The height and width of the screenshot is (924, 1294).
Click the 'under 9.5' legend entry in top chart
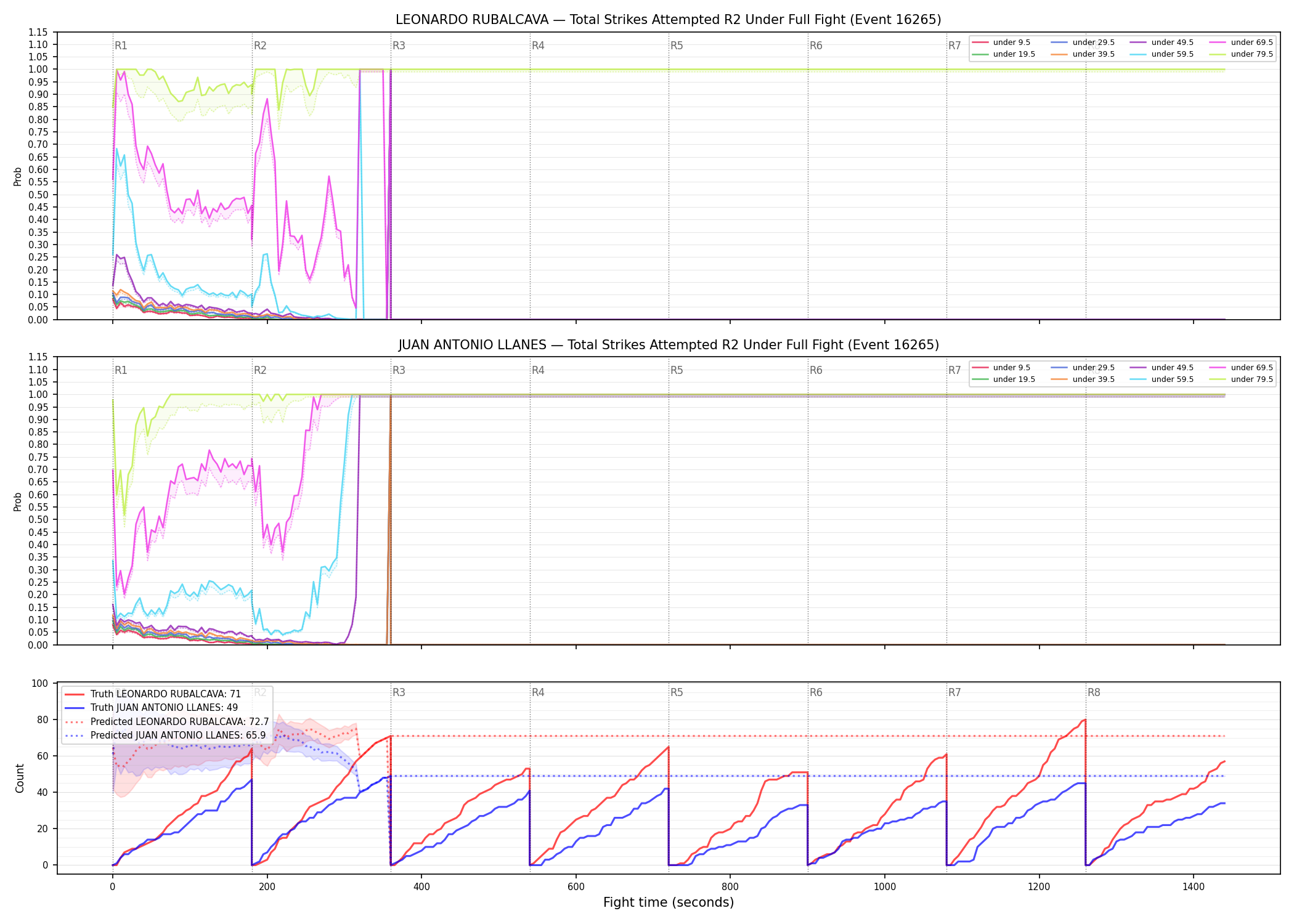[x=1001, y=43]
